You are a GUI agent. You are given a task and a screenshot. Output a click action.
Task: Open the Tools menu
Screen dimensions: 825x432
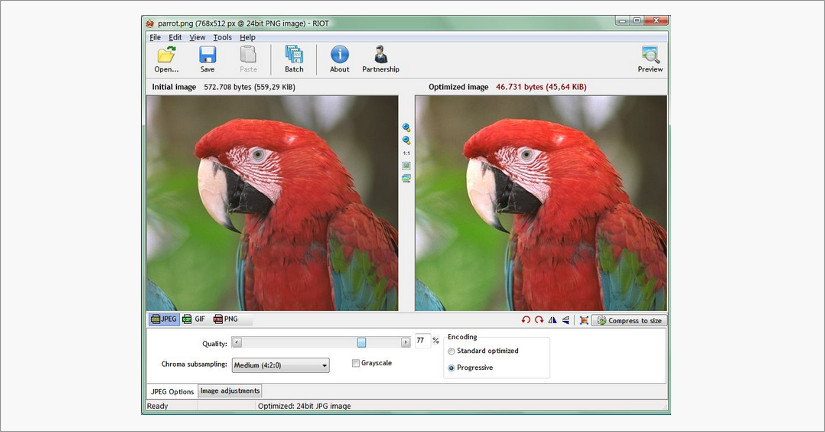tap(222, 37)
